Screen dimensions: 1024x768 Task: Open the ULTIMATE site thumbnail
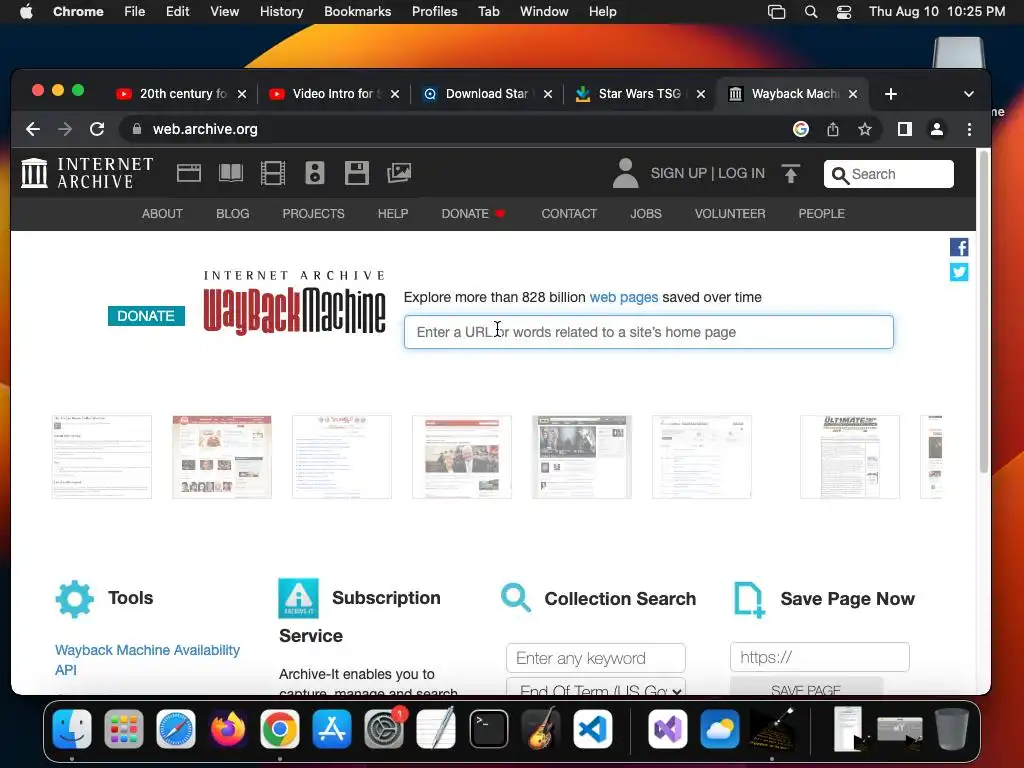pos(850,456)
